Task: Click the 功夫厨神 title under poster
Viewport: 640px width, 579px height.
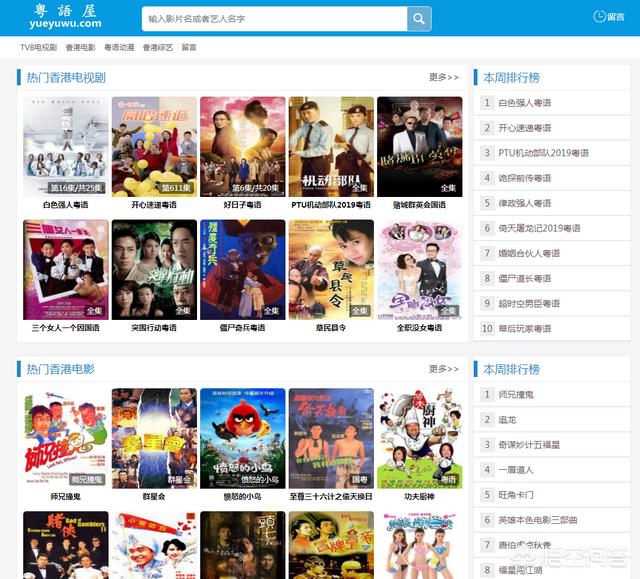Action: [420, 497]
